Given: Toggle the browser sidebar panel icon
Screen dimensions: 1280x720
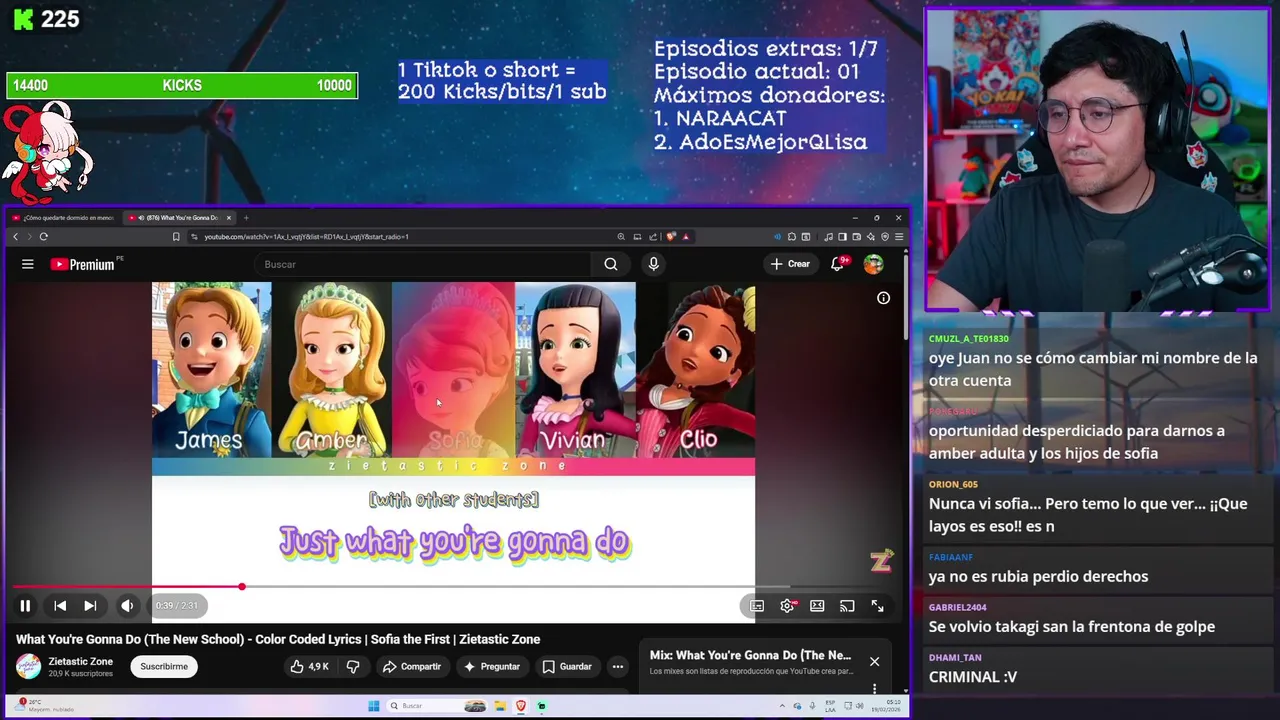Looking at the screenshot, I should click(x=842, y=237).
